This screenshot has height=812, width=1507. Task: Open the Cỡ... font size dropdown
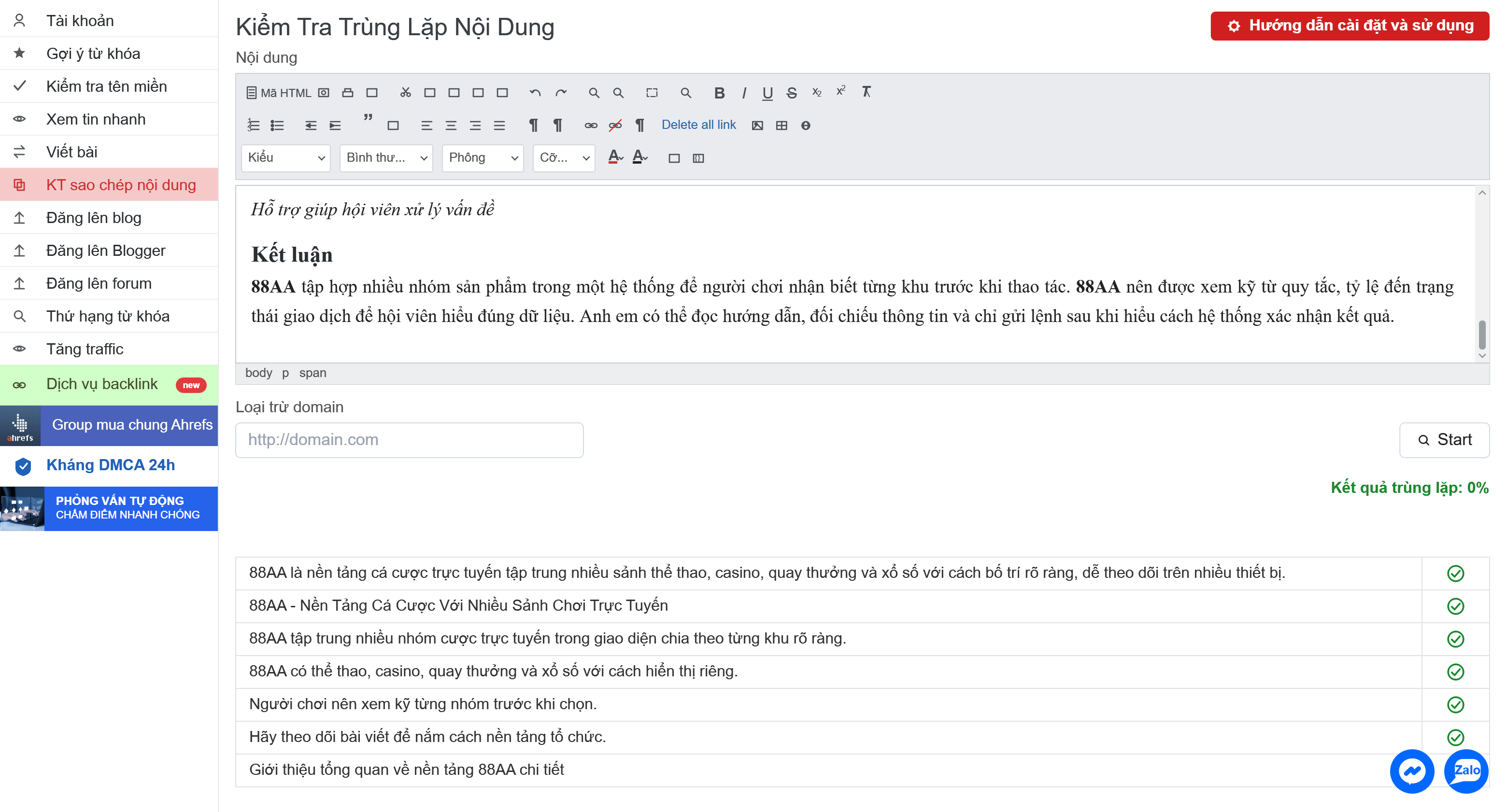pos(564,158)
